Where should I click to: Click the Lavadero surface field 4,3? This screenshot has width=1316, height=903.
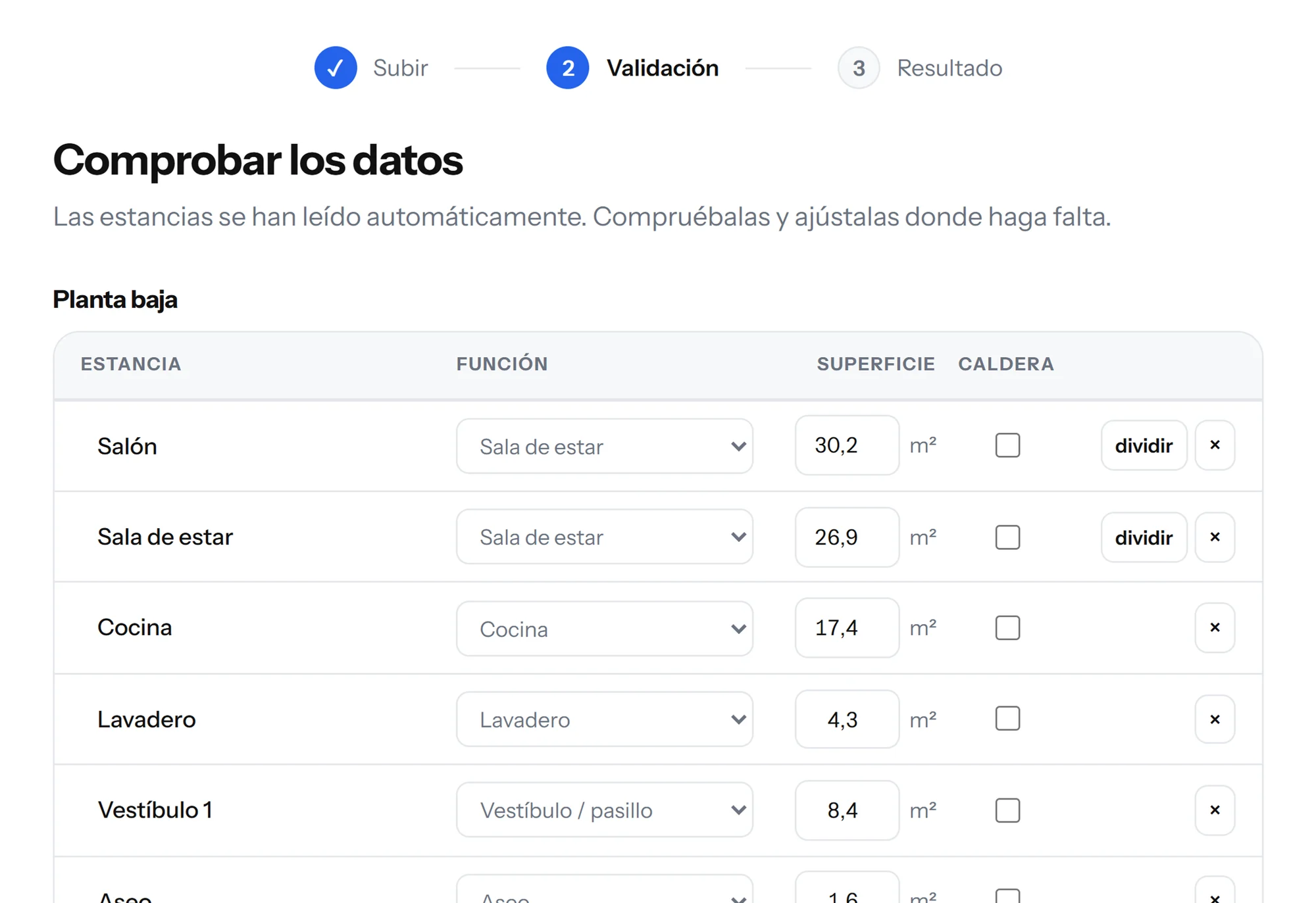tap(847, 719)
